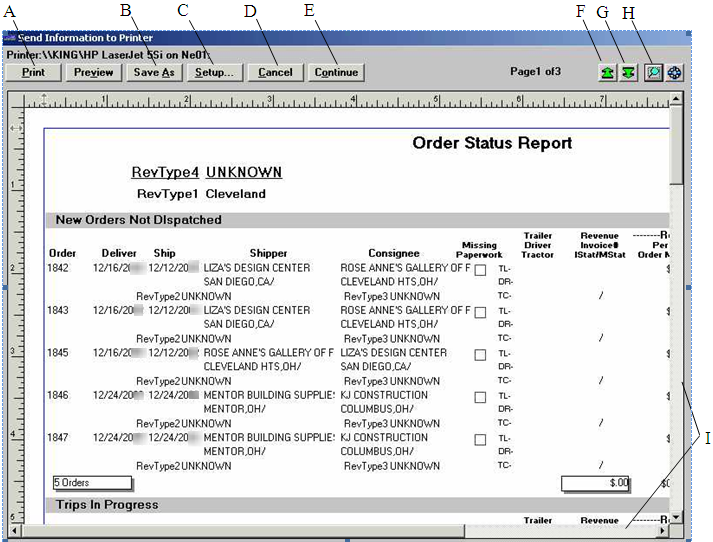Click the vertical scrollbar thumb
Image resolution: width=713 pixels, height=542 pixels.
click(676, 145)
